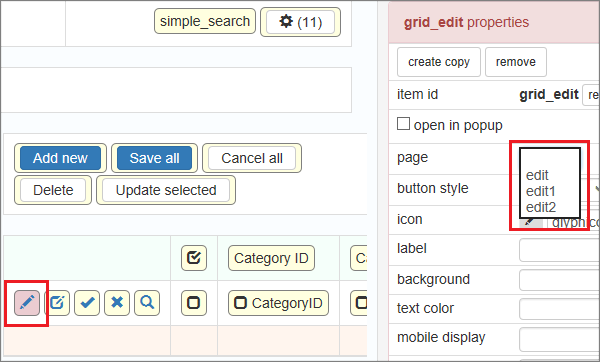The image size is (600, 362).
Task: Toggle the row selection checkbox cell
Action: pos(194,303)
